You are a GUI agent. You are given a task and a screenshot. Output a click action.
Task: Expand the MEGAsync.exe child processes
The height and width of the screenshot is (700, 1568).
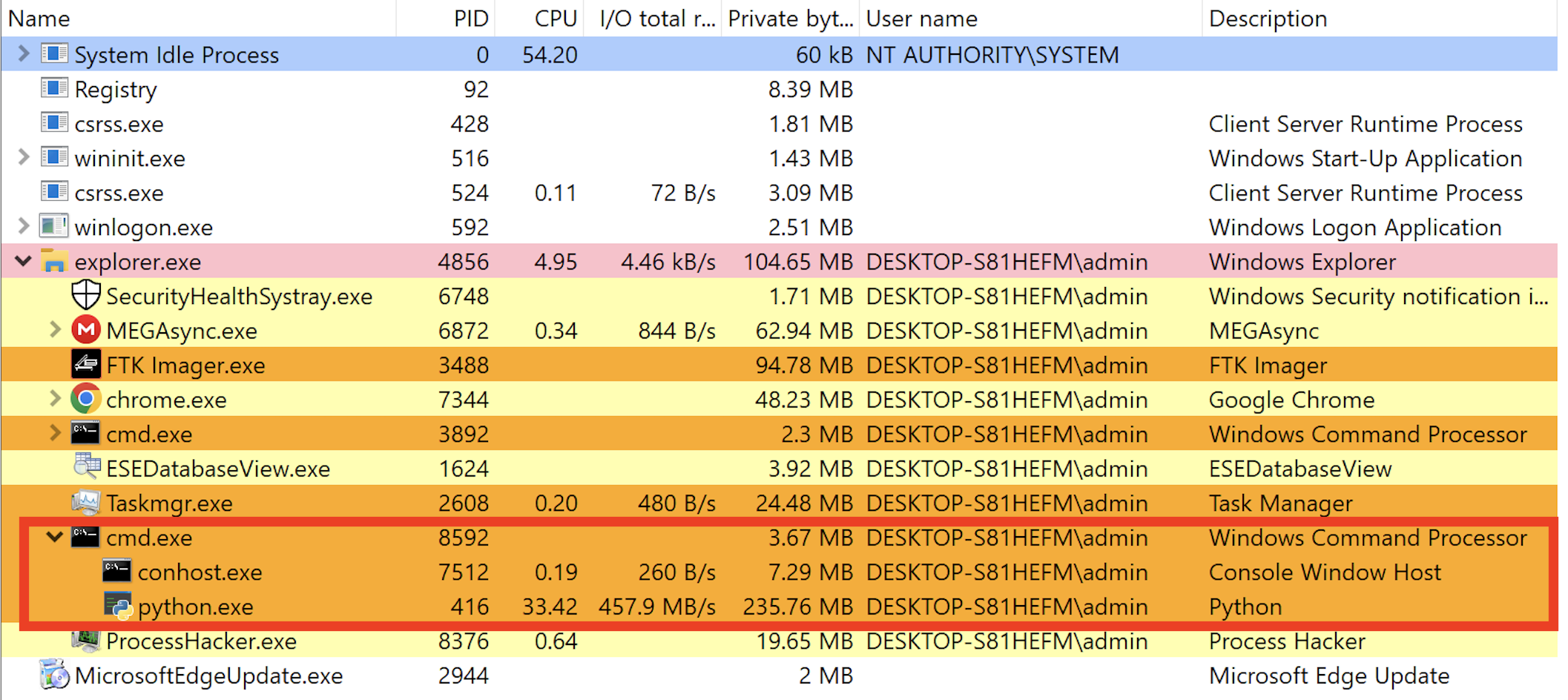(x=55, y=330)
